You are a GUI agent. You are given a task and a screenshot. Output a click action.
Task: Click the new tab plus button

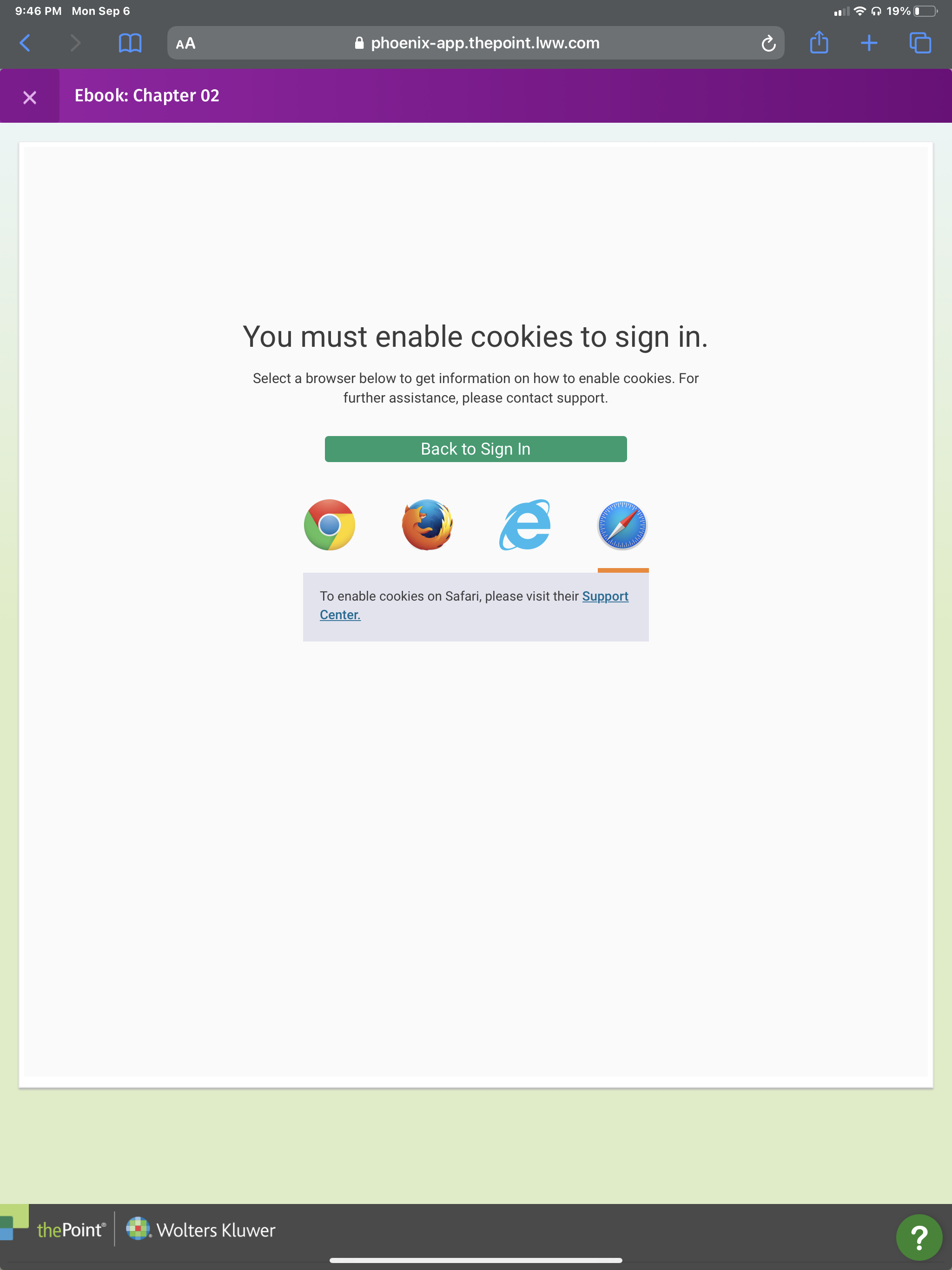868,43
